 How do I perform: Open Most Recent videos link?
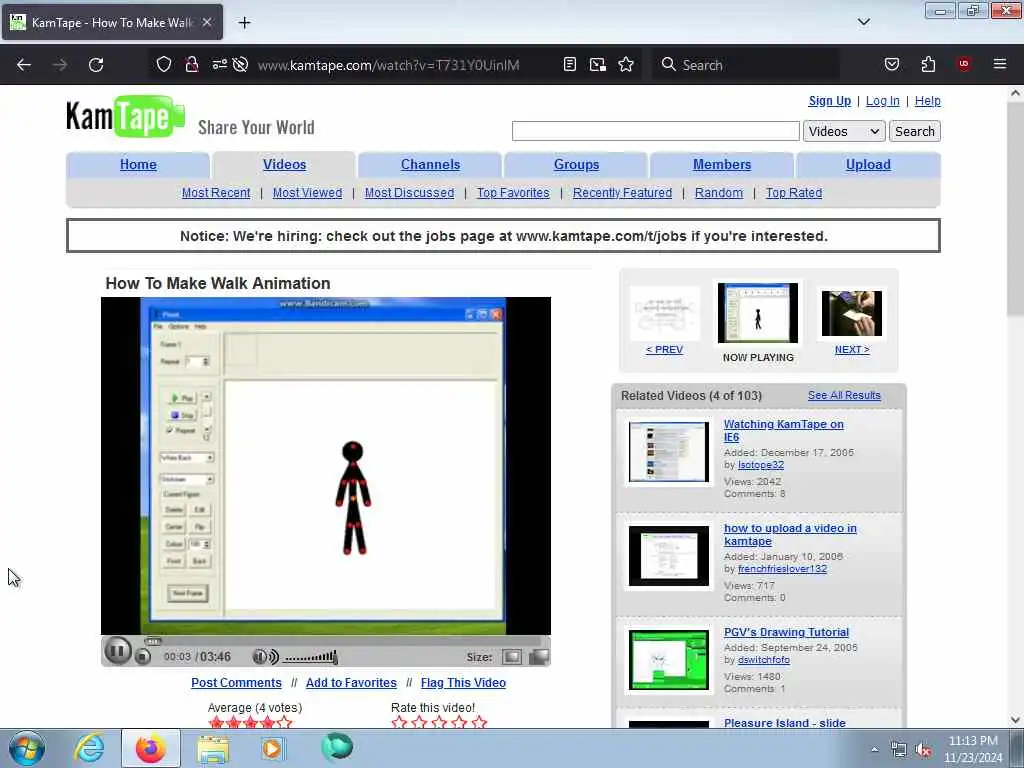(x=216, y=193)
